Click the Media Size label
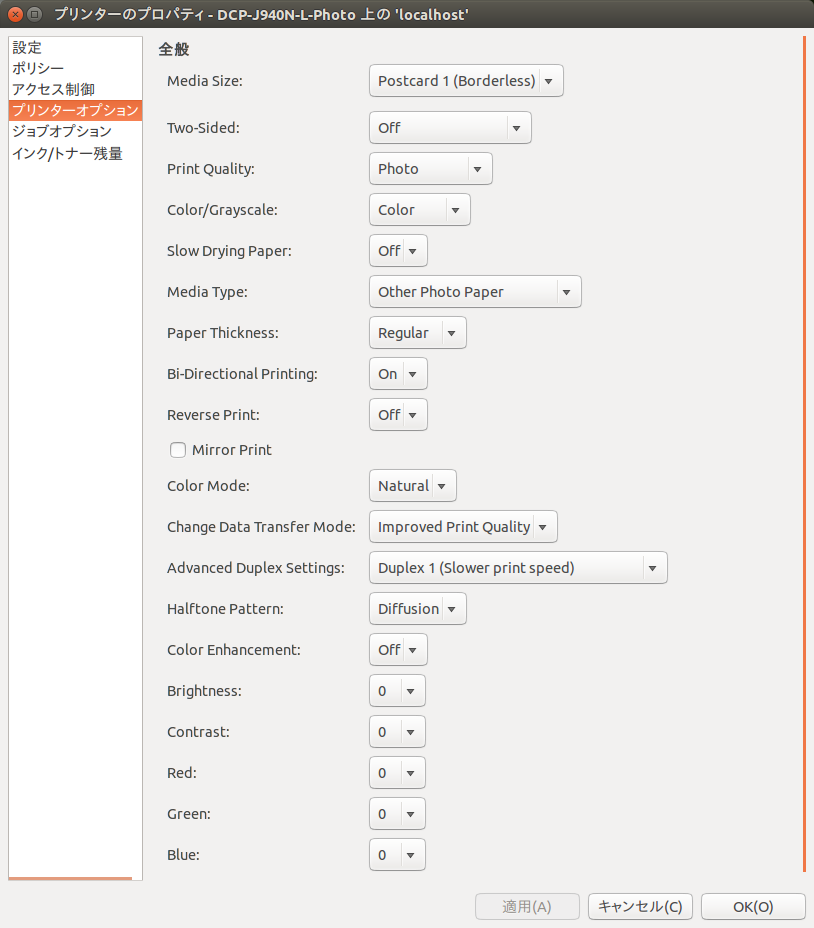Image resolution: width=814 pixels, height=928 pixels. [x=205, y=81]
